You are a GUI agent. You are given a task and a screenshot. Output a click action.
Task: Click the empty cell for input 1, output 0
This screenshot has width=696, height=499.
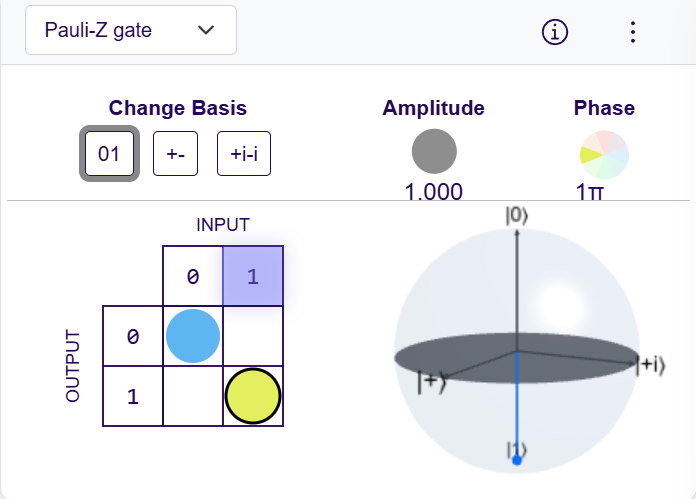(253, 336)
